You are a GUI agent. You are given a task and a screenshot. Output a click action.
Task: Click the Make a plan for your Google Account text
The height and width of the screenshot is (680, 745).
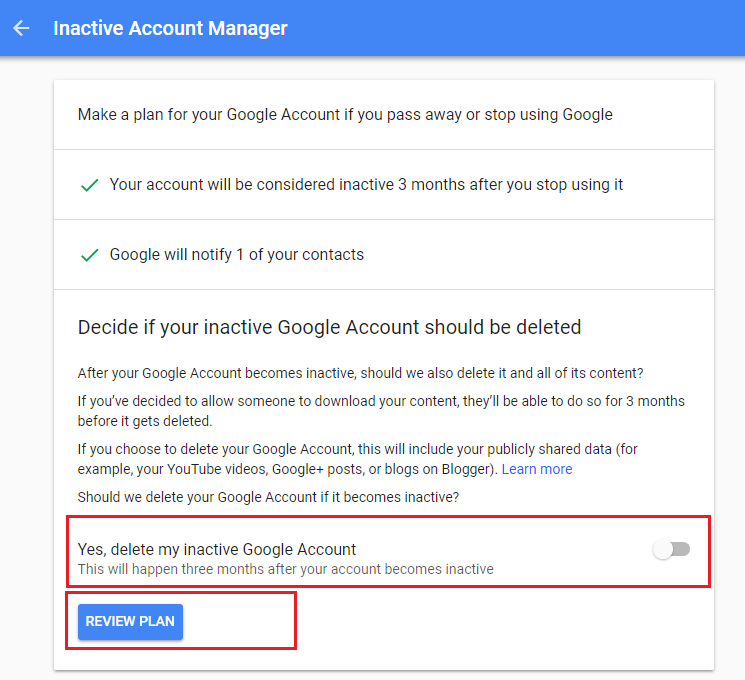[x=345, y=115]
